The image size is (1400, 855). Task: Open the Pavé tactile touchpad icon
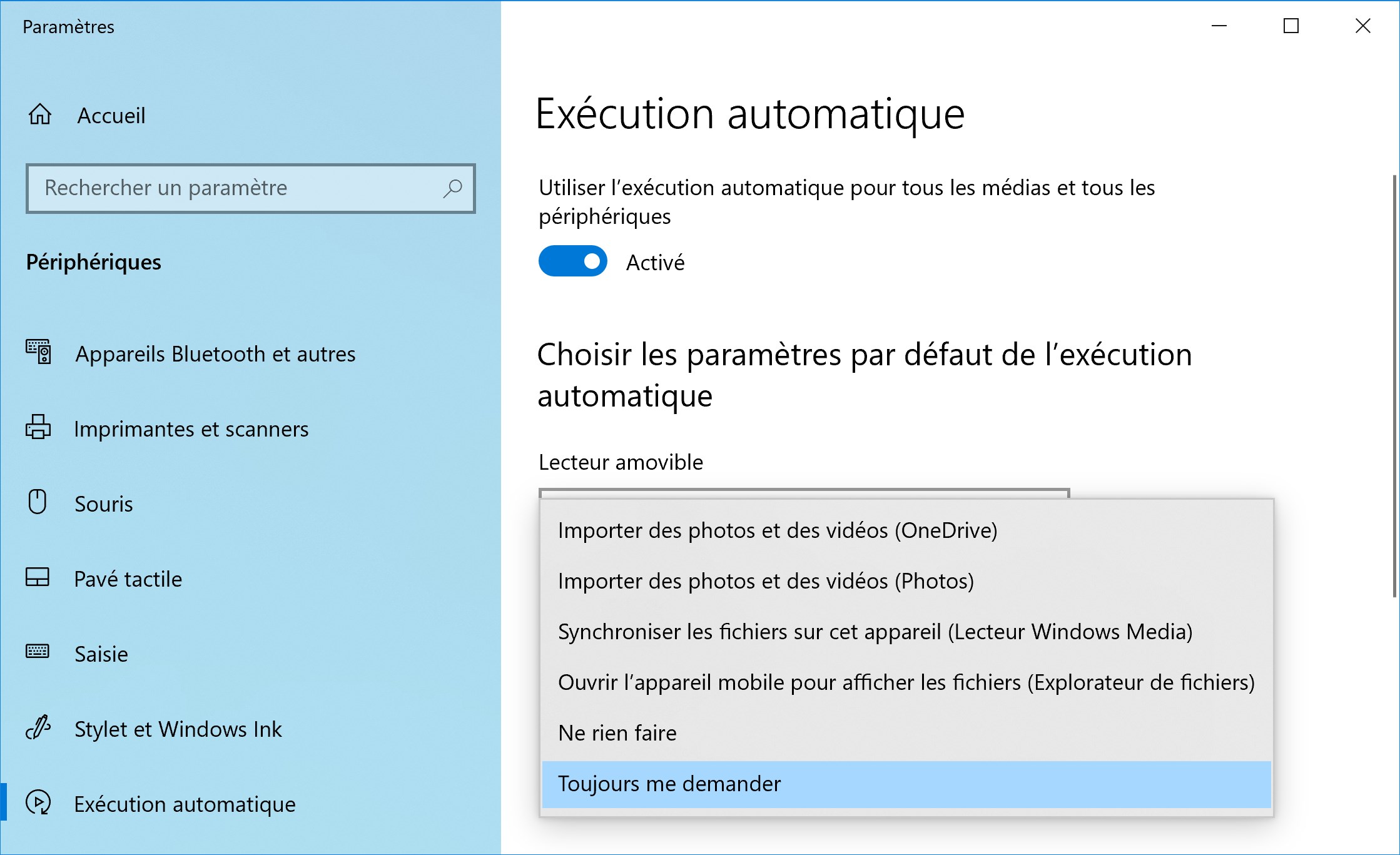pyautogui.click(x=38, y=577)
